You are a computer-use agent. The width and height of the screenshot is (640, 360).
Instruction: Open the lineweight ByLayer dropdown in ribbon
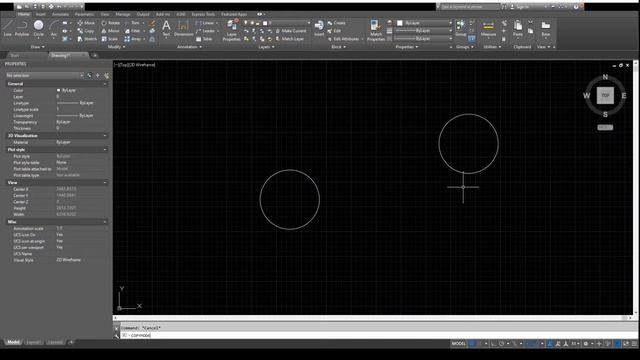point(424,31)
